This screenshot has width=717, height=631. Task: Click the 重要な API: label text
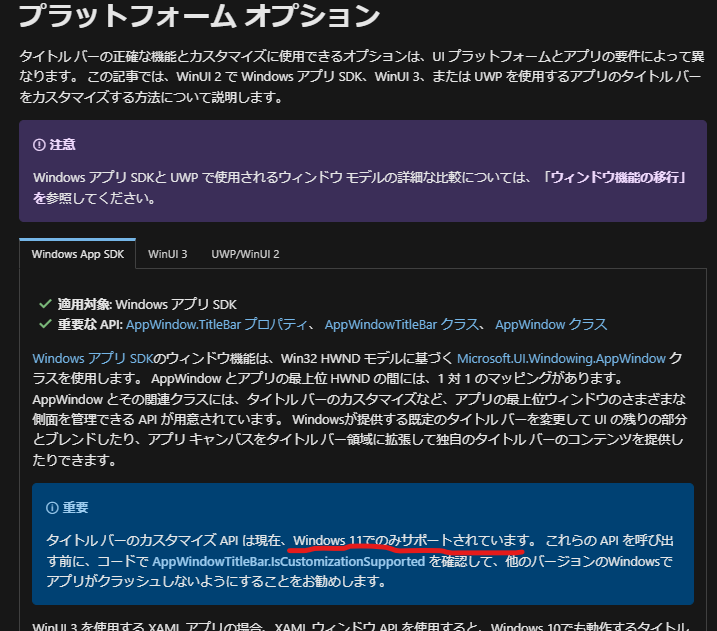click(90, 325)
